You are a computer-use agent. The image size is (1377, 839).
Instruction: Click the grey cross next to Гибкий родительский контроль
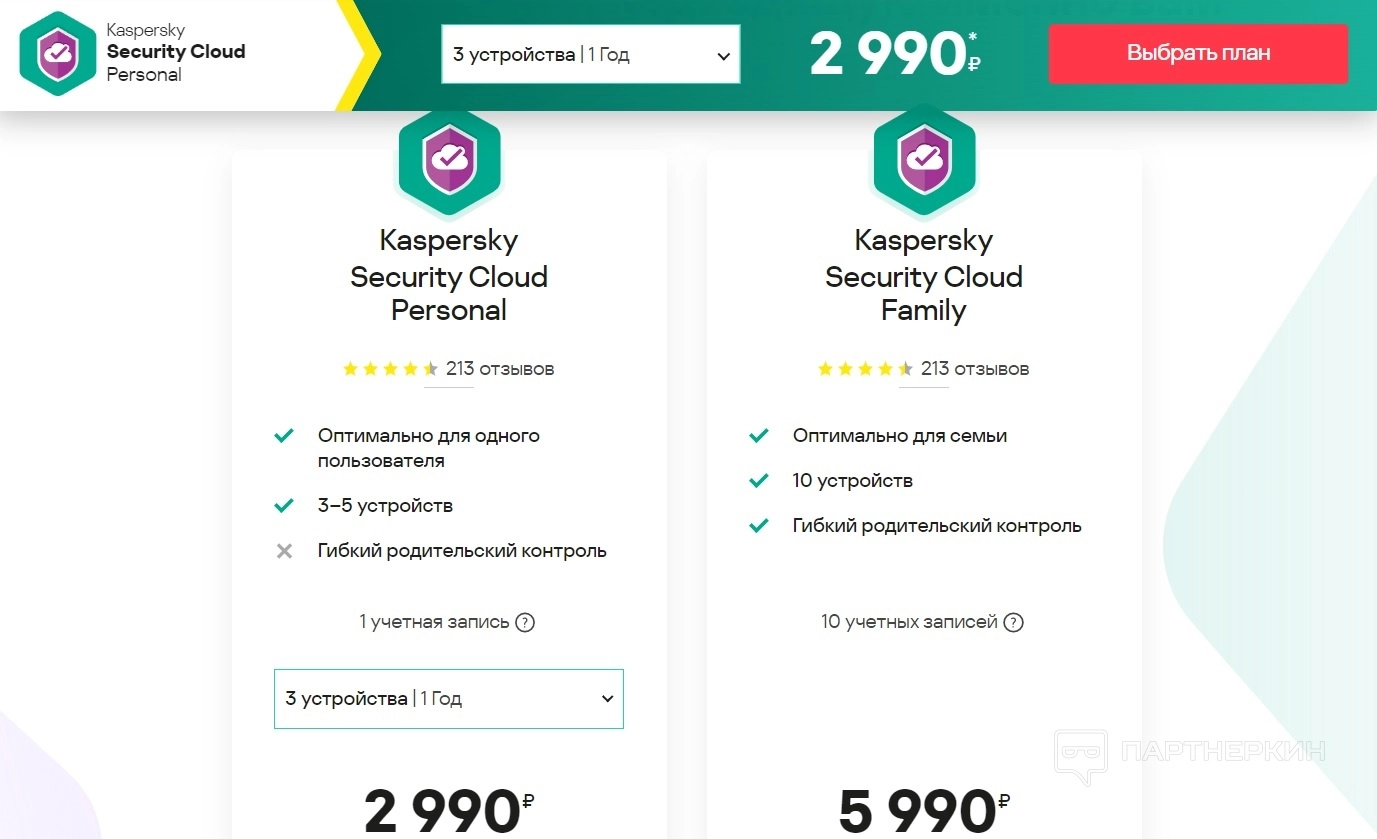(285, 551)
